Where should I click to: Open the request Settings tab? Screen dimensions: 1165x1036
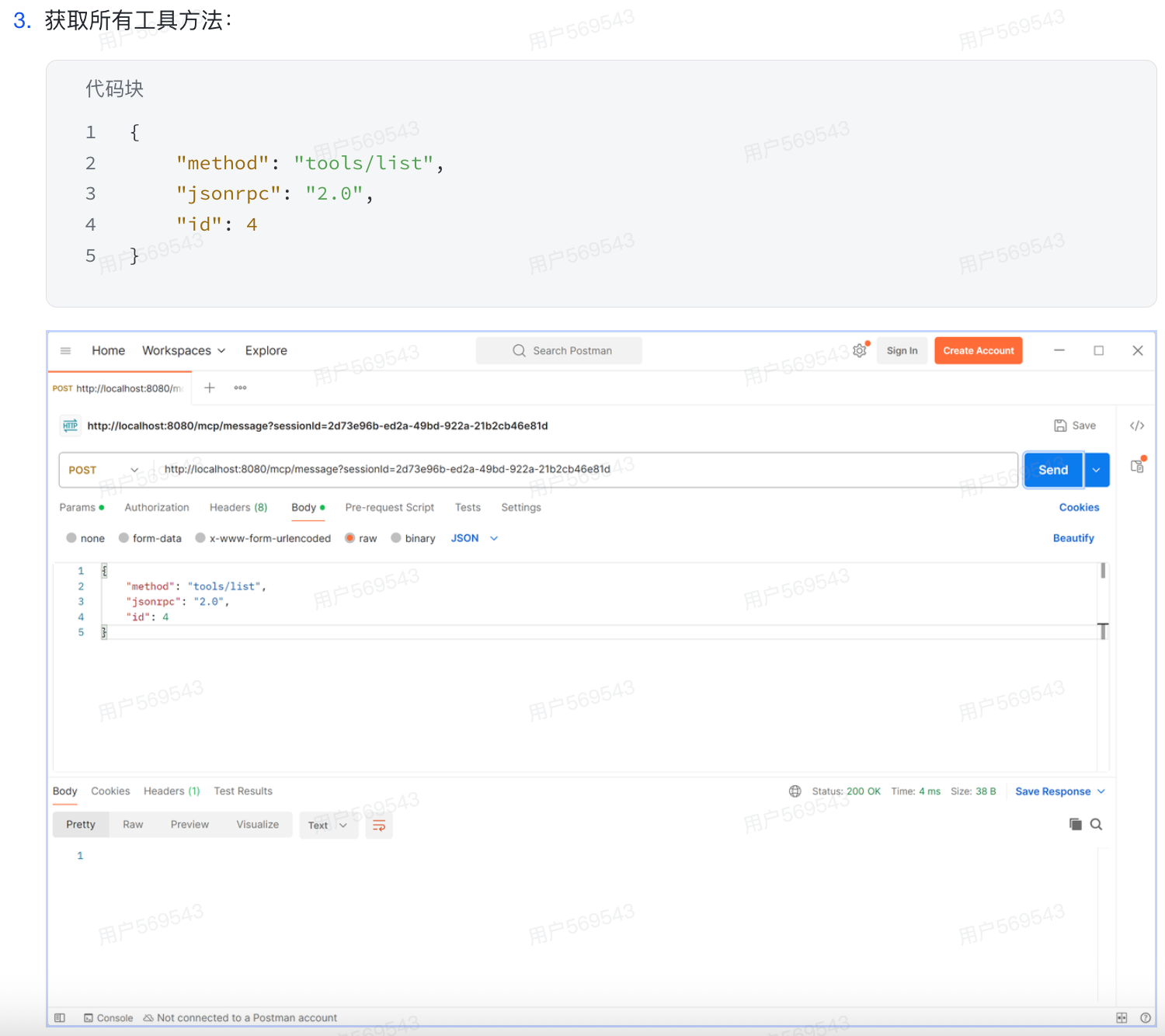point(521,508)
